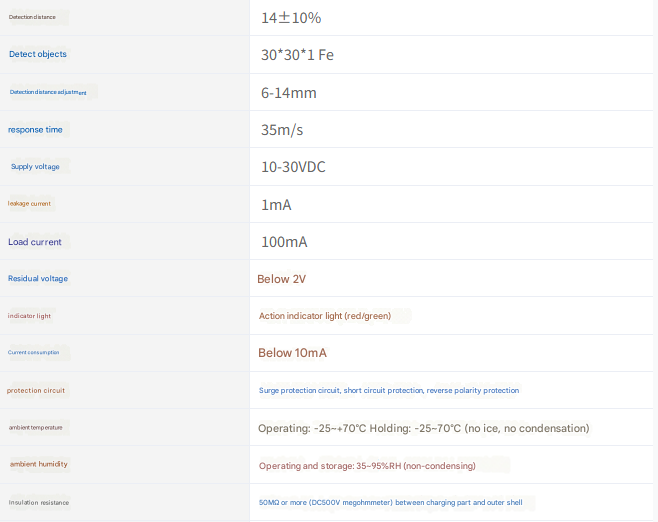Click the "Residual voltage" label
The height and width of the screenshot is (522, 658).
(x=38, y=279)
